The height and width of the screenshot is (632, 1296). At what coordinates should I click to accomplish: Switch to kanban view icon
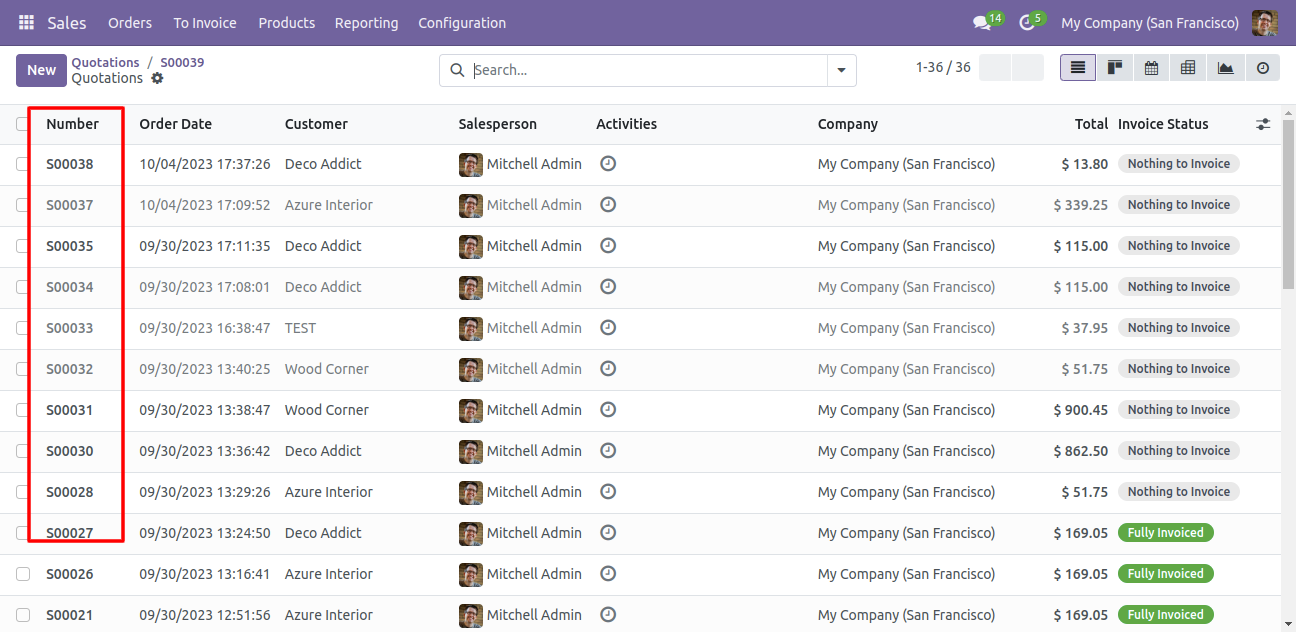(x=1114, y=68)
